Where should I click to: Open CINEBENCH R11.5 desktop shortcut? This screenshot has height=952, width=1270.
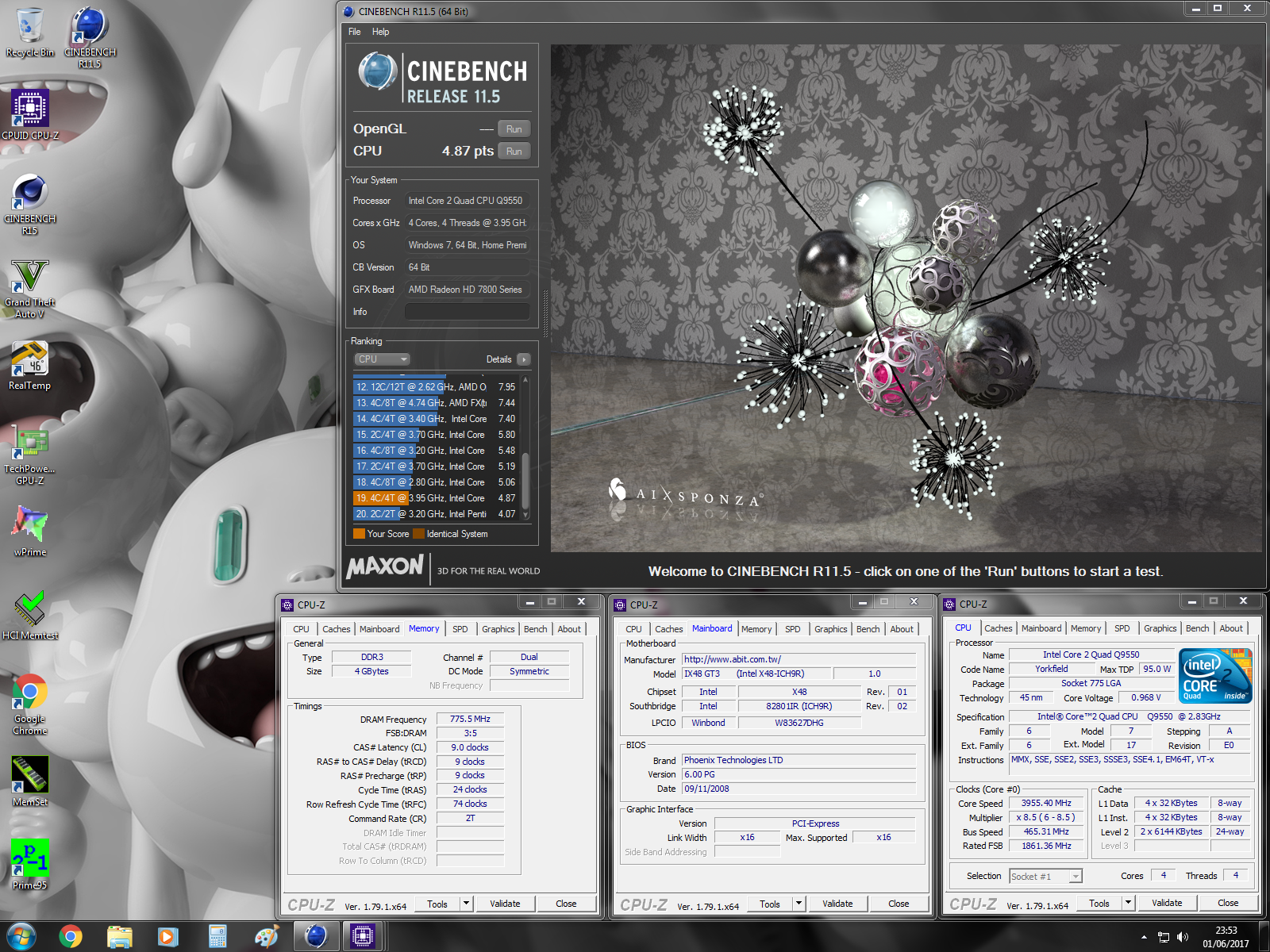tap(90, 36)
